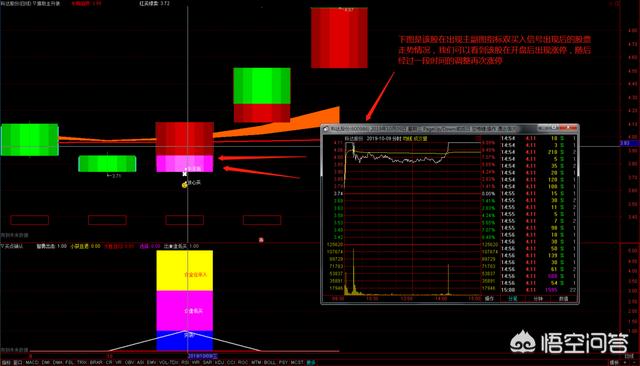Screen dimensions: 640x366
Task: Select the DMA indicator tab
Action: pyautogui.click(x=58, y=362)
